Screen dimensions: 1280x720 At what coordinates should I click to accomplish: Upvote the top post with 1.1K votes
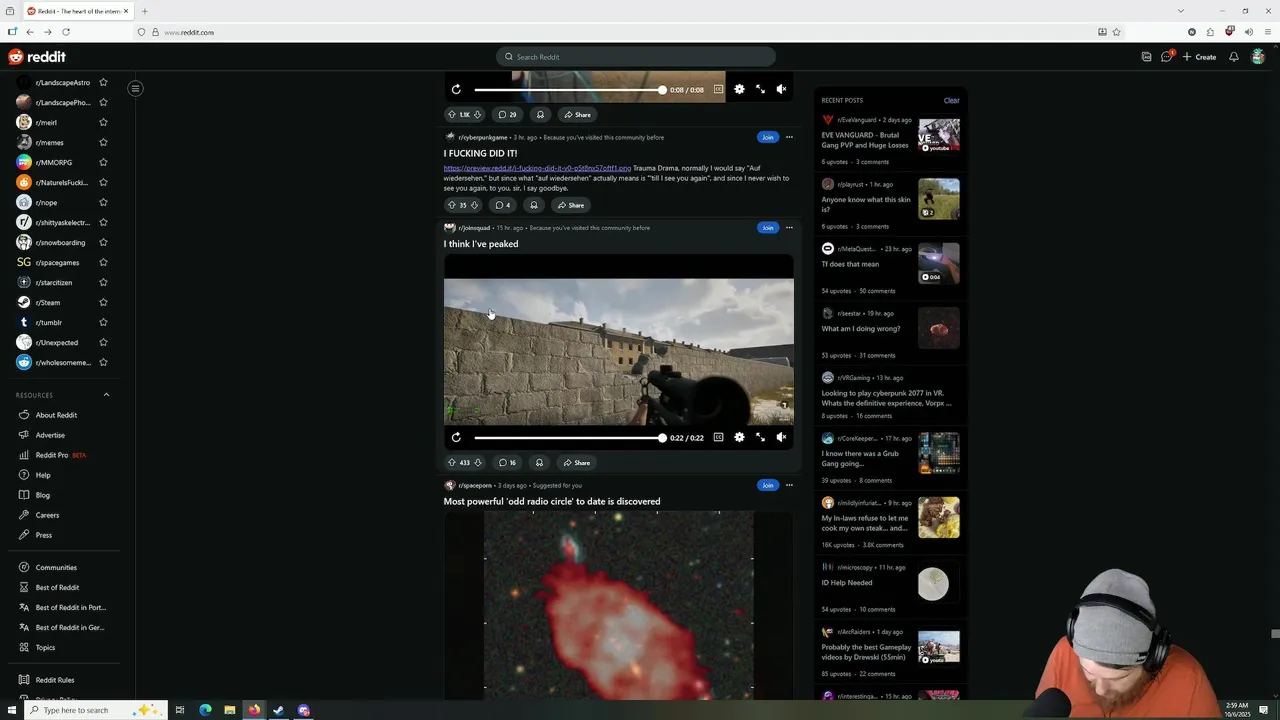(x=452, y=114)
